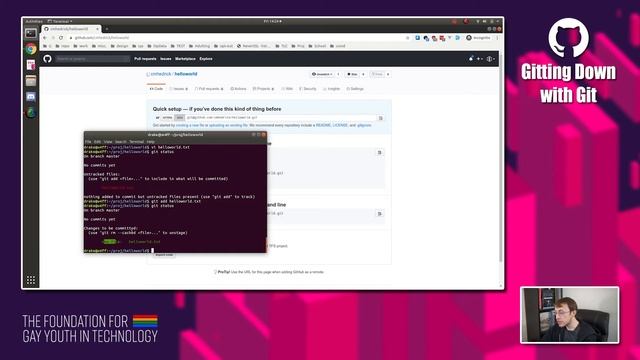Open Pull requests in GitHub header
This screenshot has width=640, height=360.
[145, 59]
